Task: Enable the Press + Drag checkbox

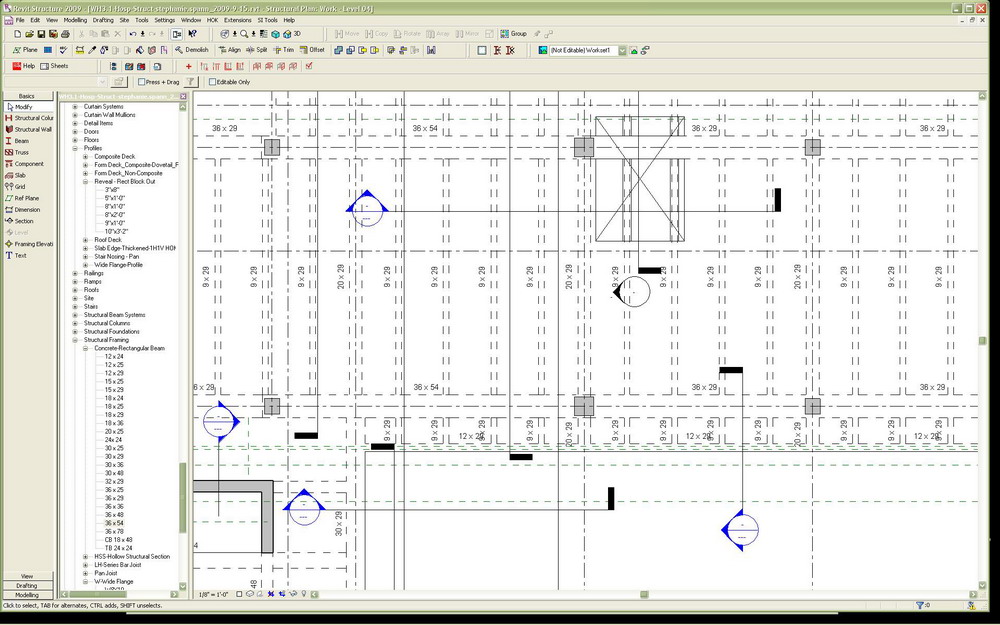Action: pyautogui.click(x=142, y=82)
